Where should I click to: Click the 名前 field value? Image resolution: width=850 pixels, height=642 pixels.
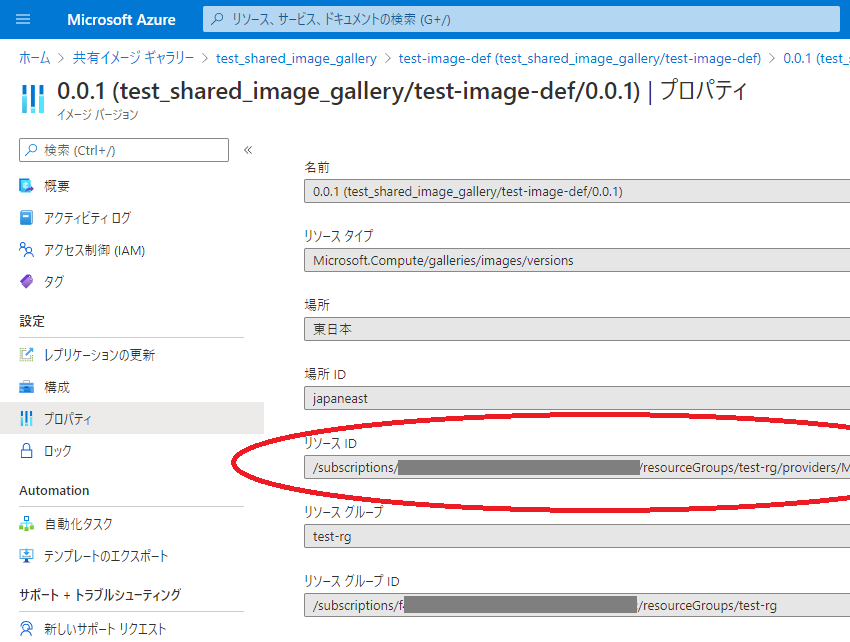(577, 191)
